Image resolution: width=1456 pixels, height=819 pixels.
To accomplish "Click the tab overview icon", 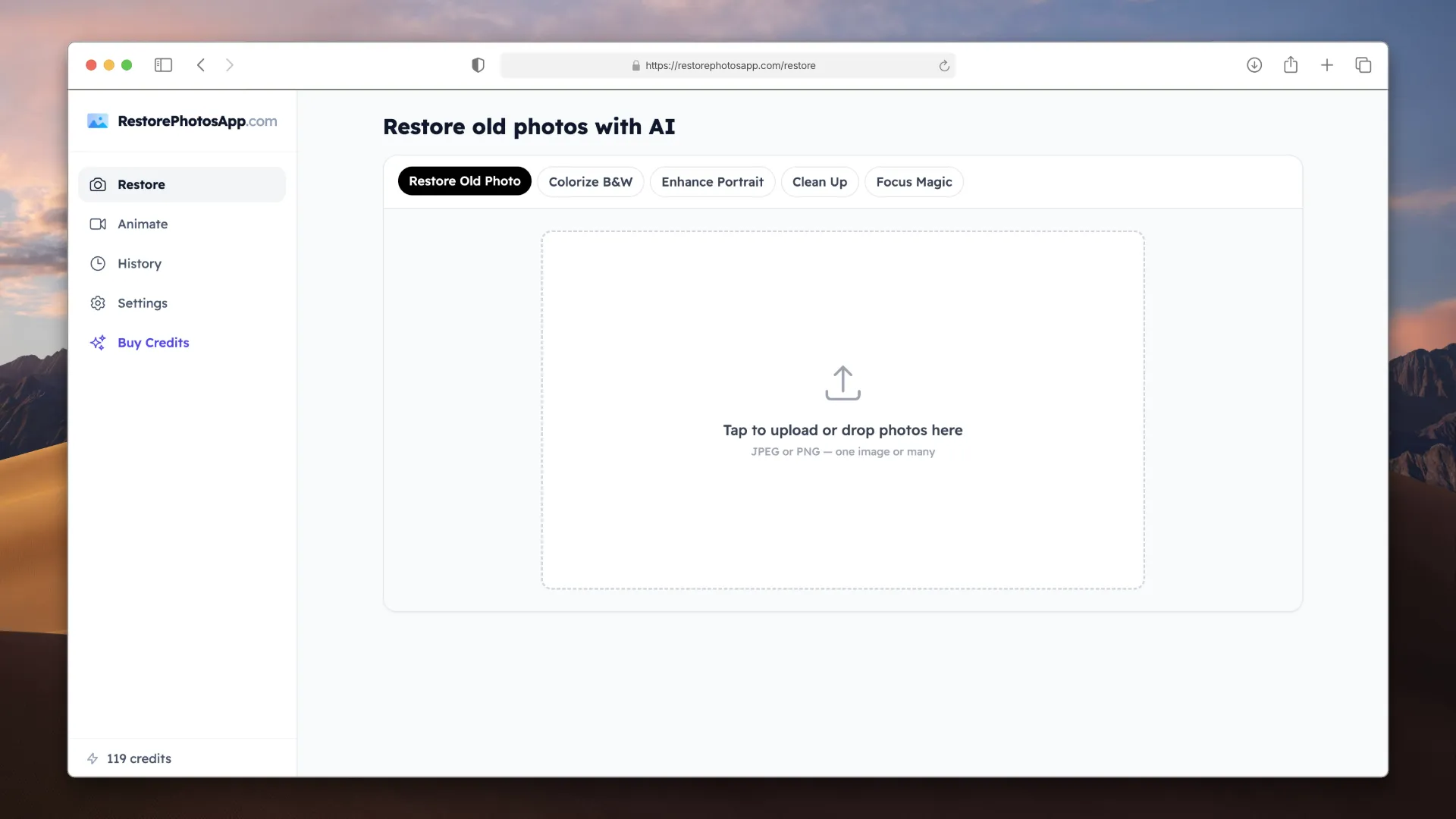I will pos(1363,65).
